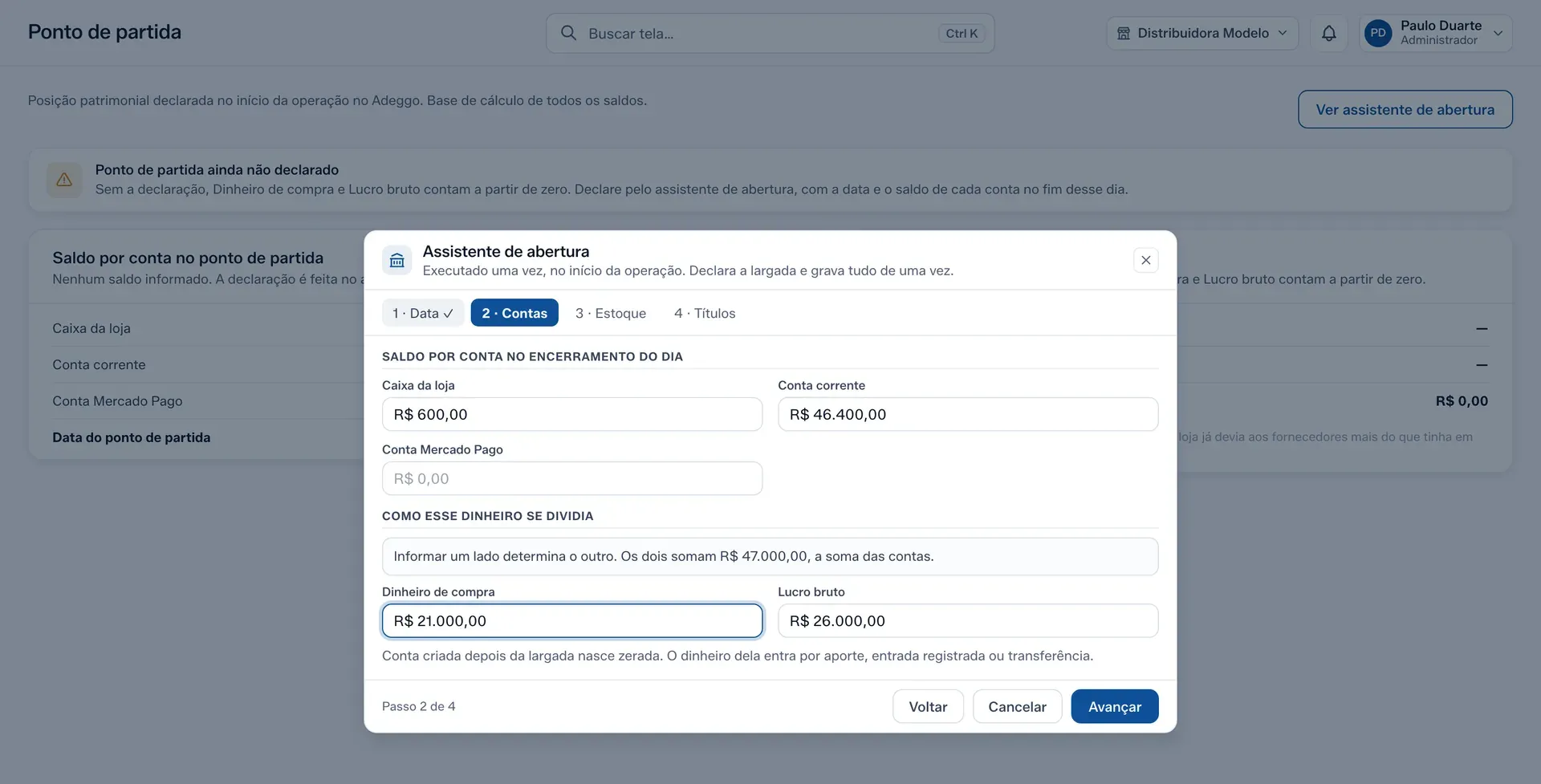Click the Lucro bruto input field
The height and width of the screenshot is (784, 1541).
[x=967, y=620]
